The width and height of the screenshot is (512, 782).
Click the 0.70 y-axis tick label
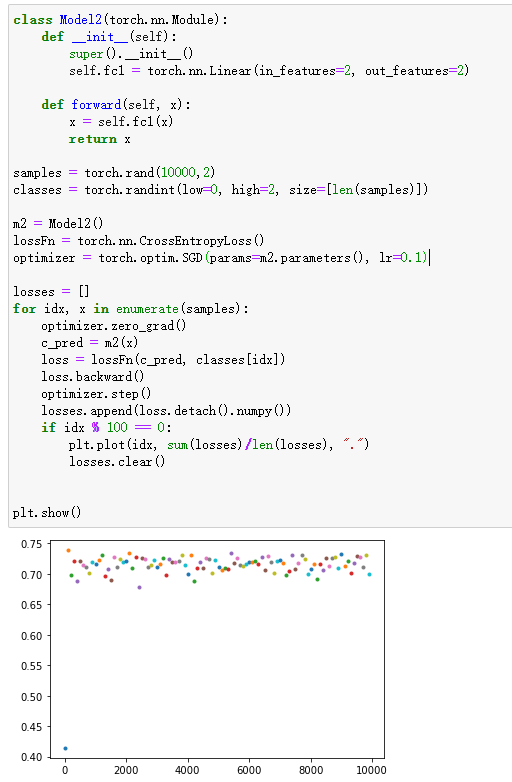click(31, 575)
